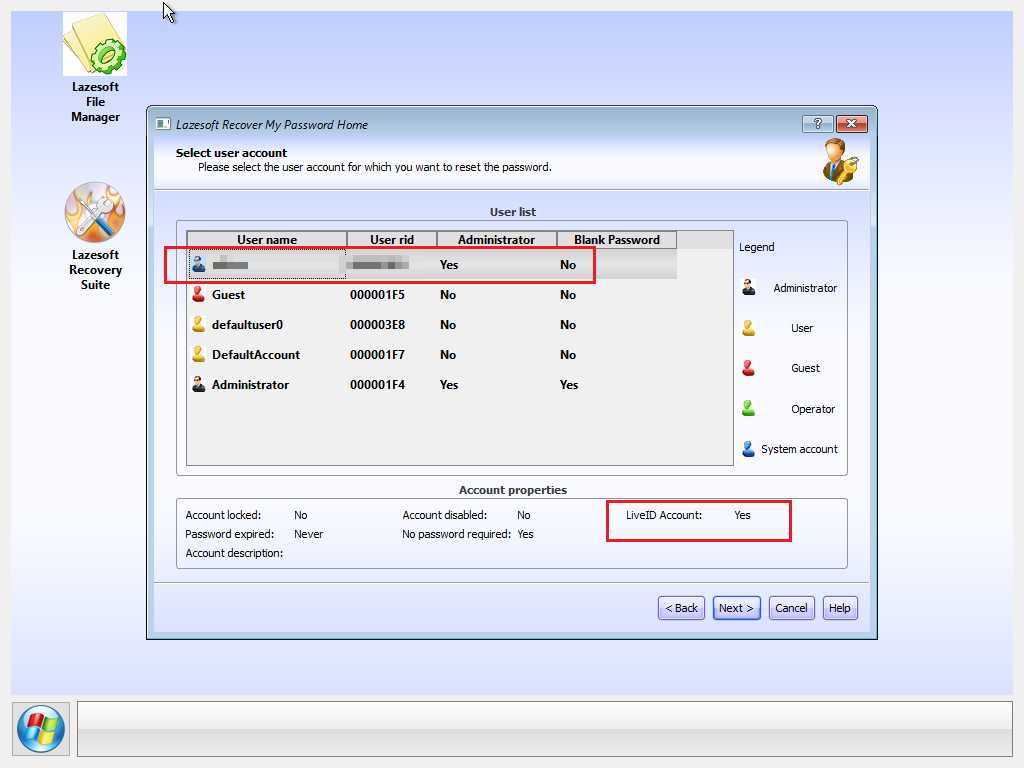Click the Administrator row user icon
The height and width of the screenshot is (768, 1024).
199,385
